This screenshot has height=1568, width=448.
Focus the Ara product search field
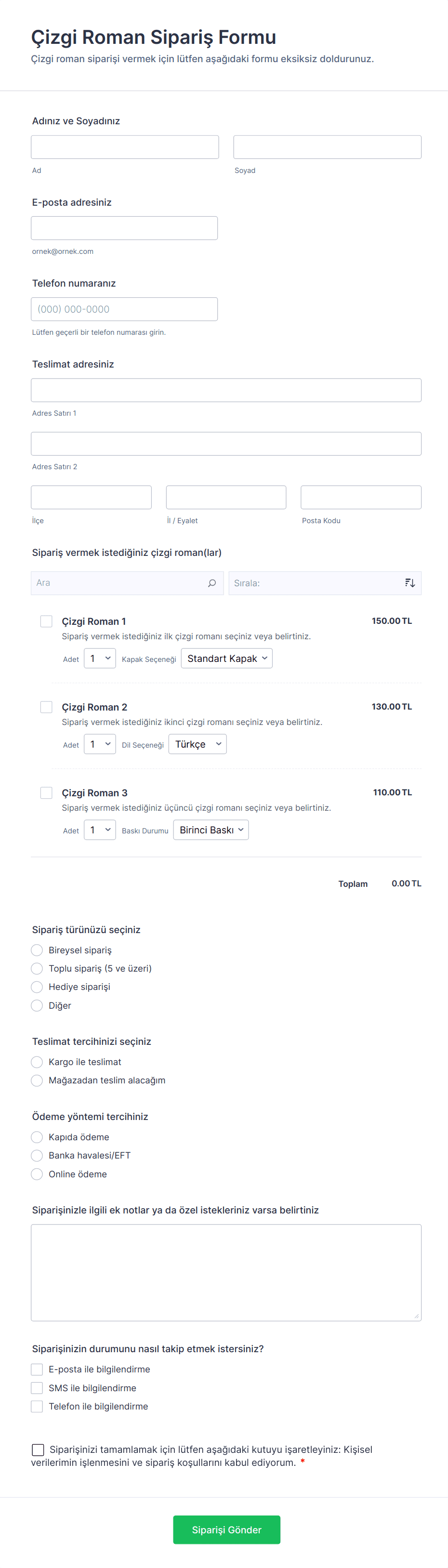119,583
